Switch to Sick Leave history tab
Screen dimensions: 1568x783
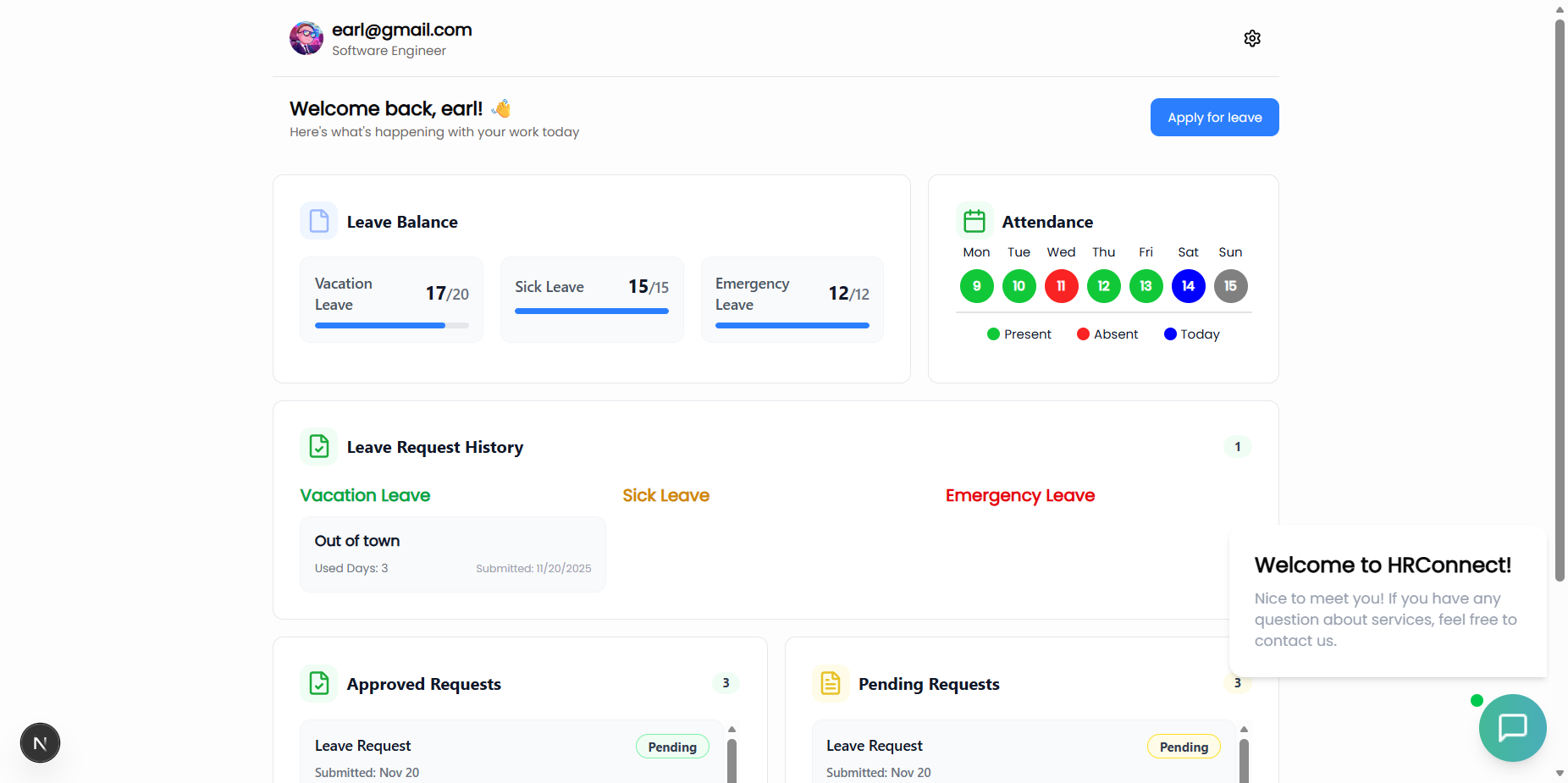click(665, 495)
